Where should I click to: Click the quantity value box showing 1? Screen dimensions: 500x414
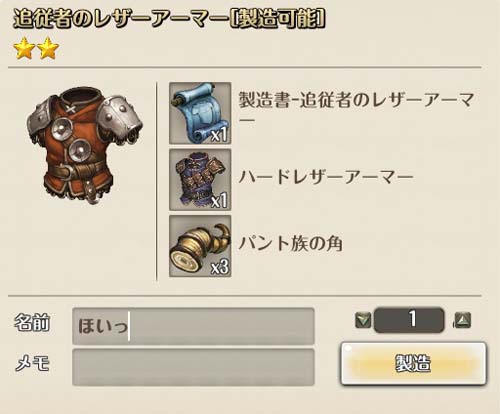click(x=409, y=320)
